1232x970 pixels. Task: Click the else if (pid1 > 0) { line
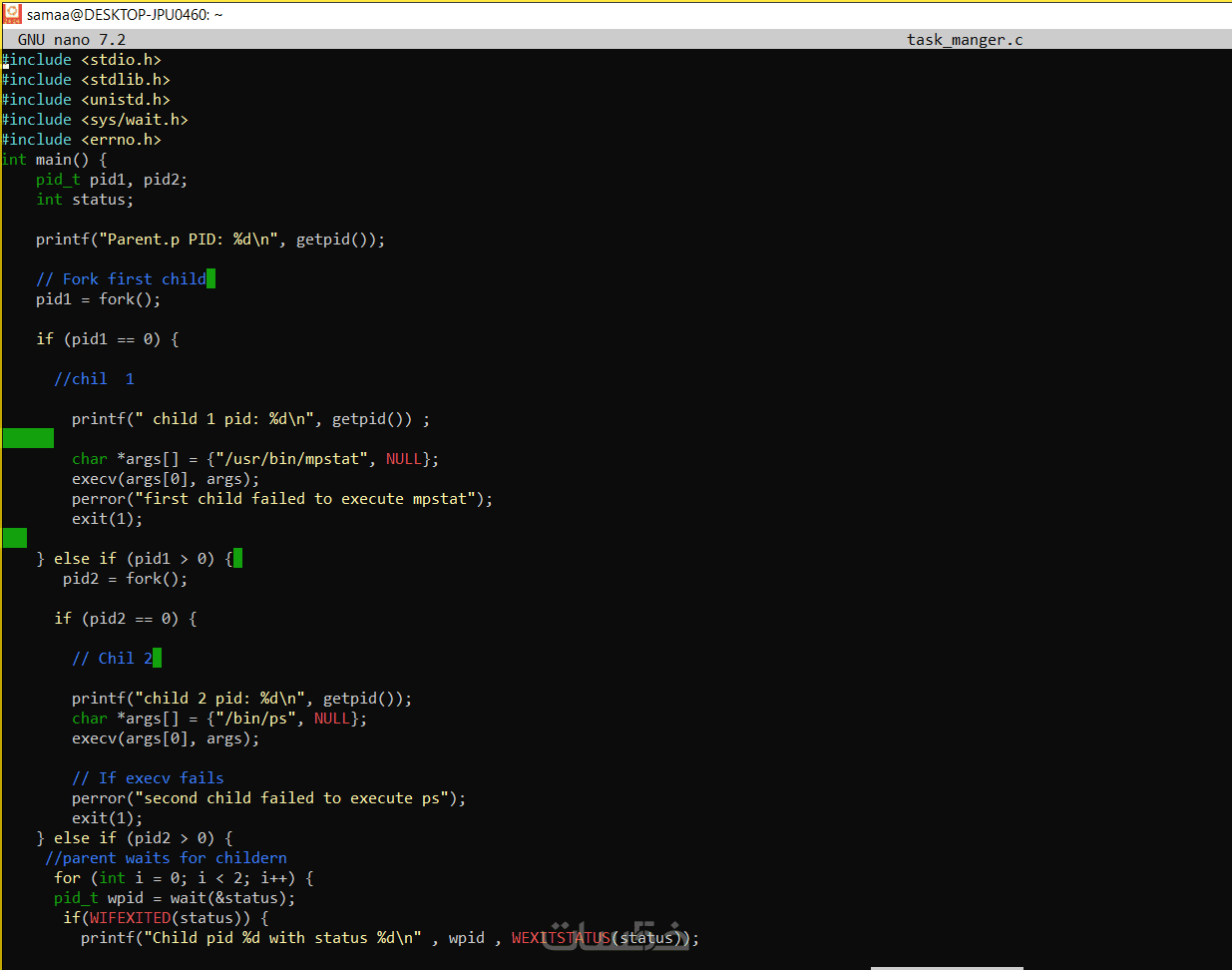135,559
